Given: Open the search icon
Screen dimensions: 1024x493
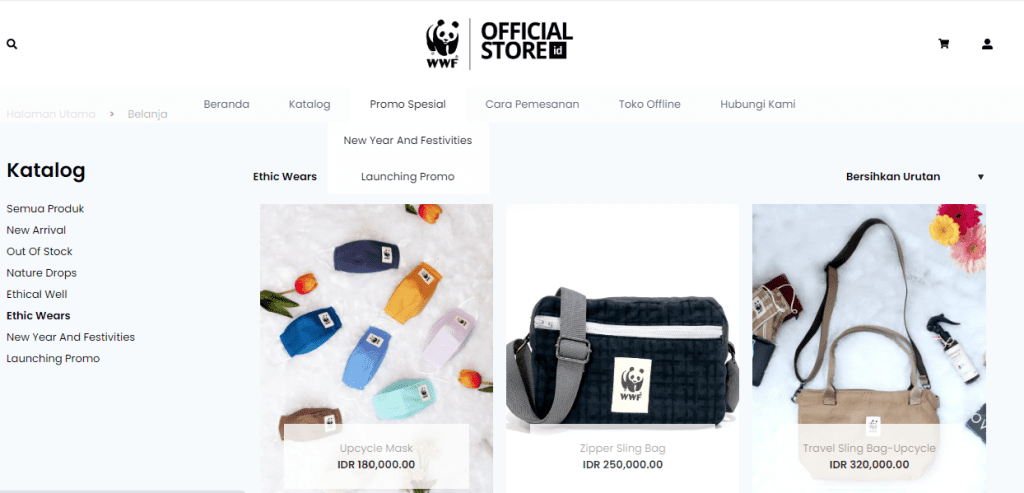Looking at the screenshot, I should click(x=12, y=44).
